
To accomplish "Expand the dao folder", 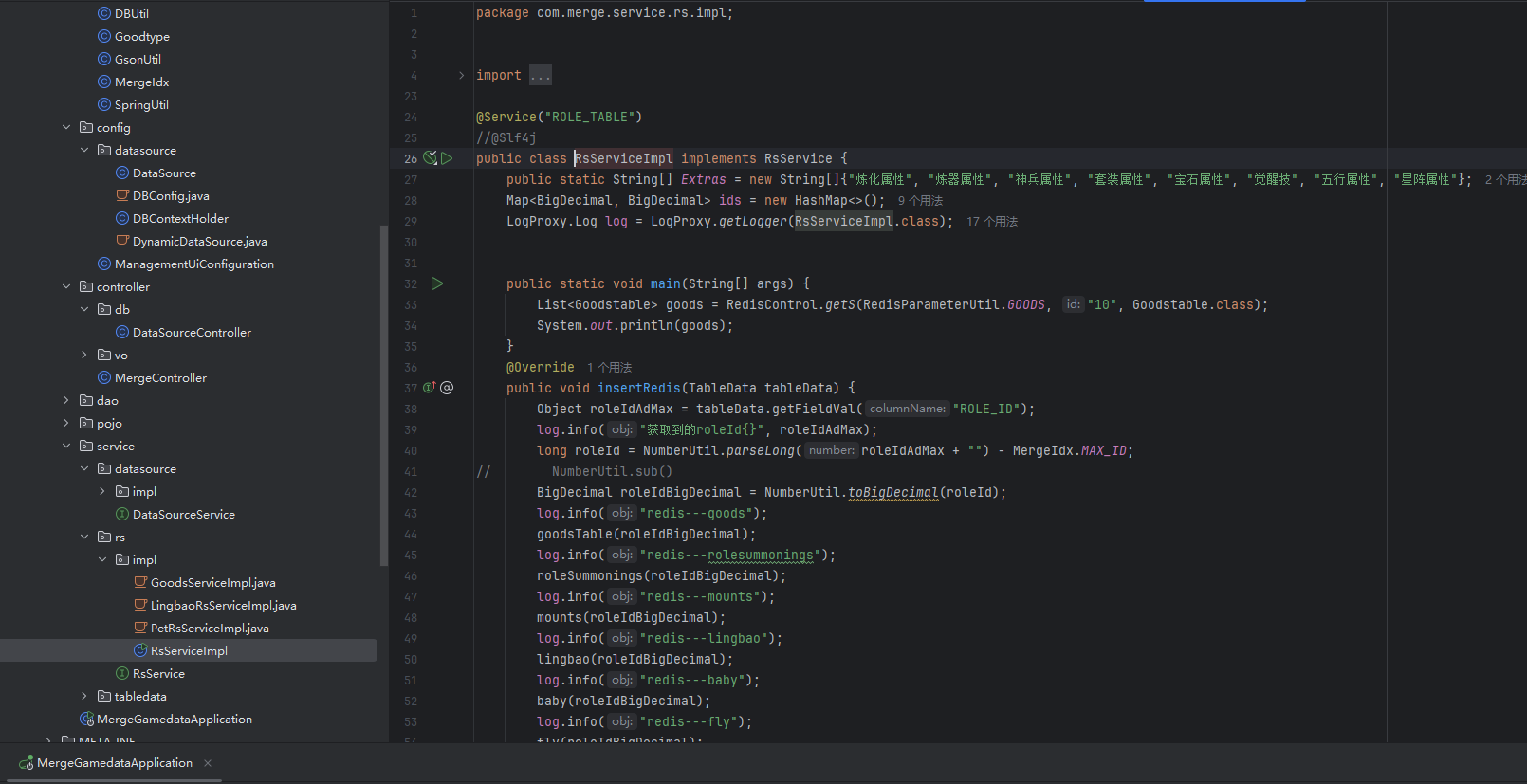I will (x=66, y=400).
